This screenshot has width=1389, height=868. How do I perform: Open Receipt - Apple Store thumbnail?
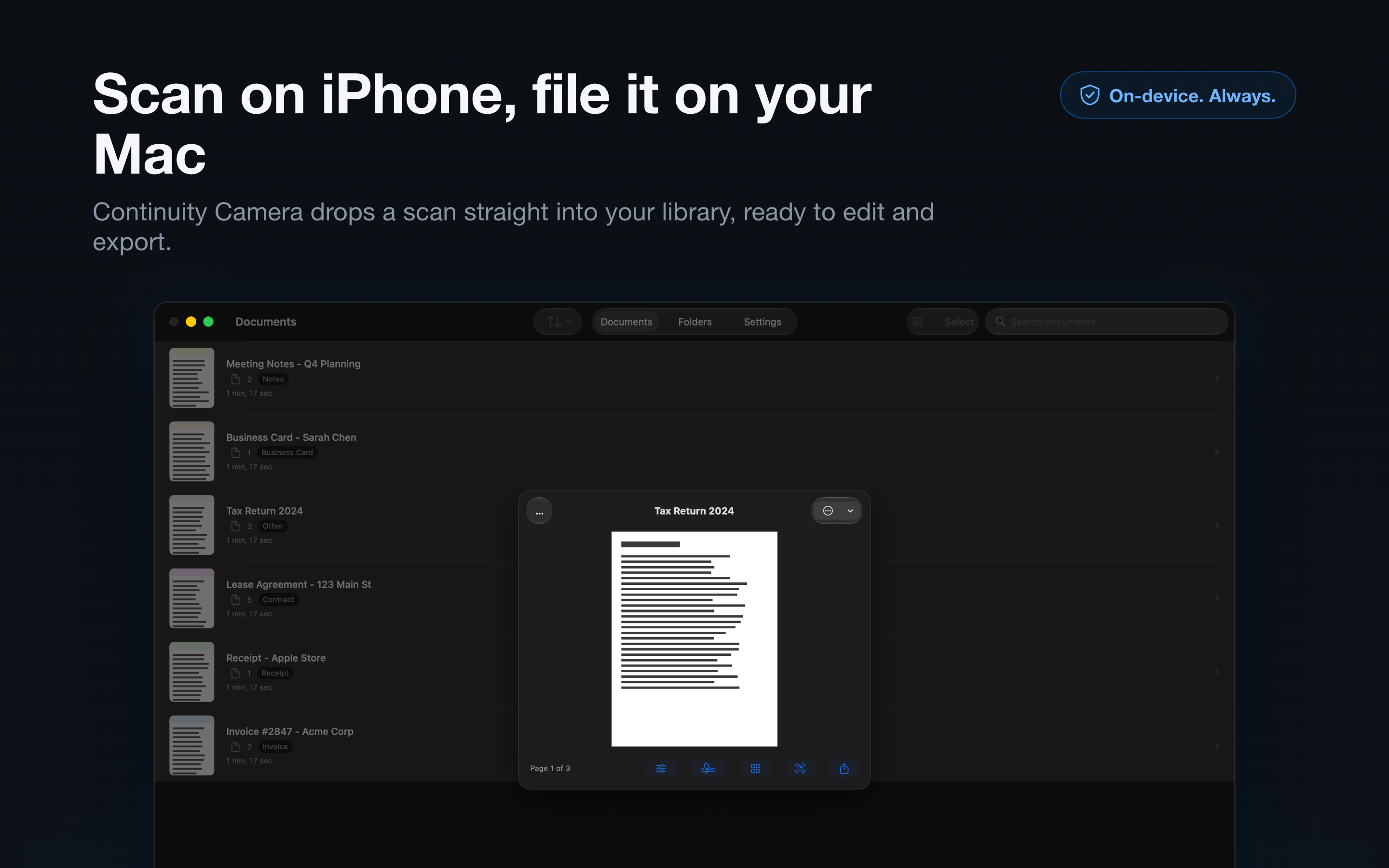(x=191, y=672)
